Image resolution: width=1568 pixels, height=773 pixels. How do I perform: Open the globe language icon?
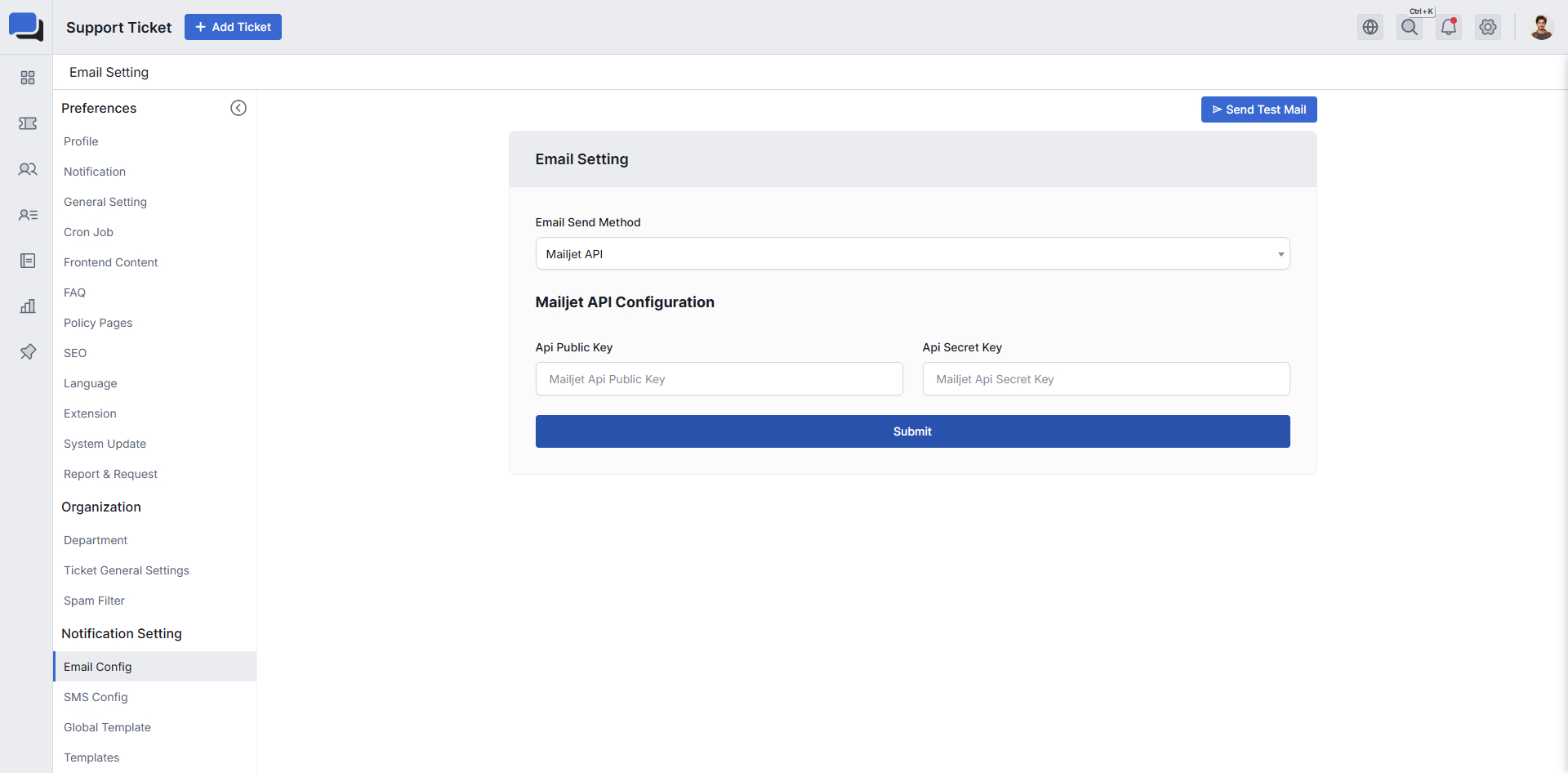tap(1370, 27)
